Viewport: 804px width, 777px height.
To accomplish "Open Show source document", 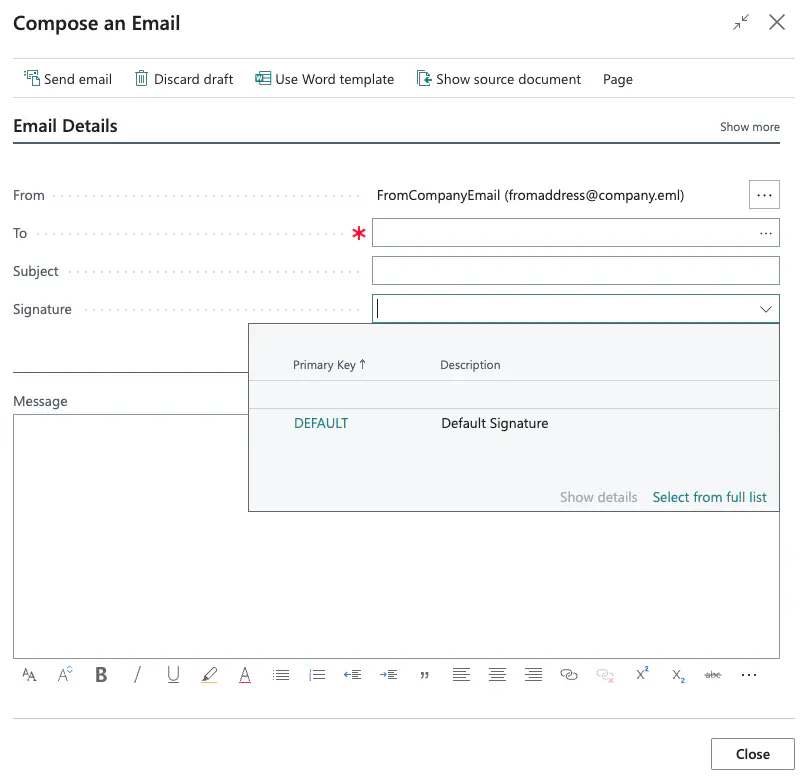I will 498,79.
